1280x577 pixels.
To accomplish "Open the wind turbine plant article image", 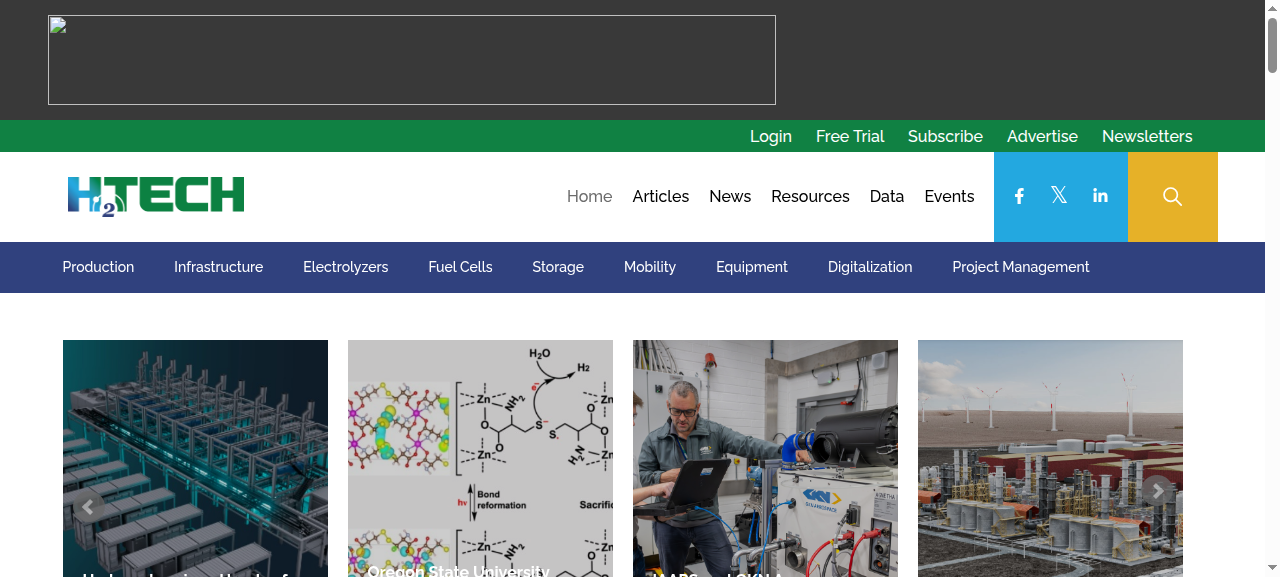I will (x=1050, y=458).
